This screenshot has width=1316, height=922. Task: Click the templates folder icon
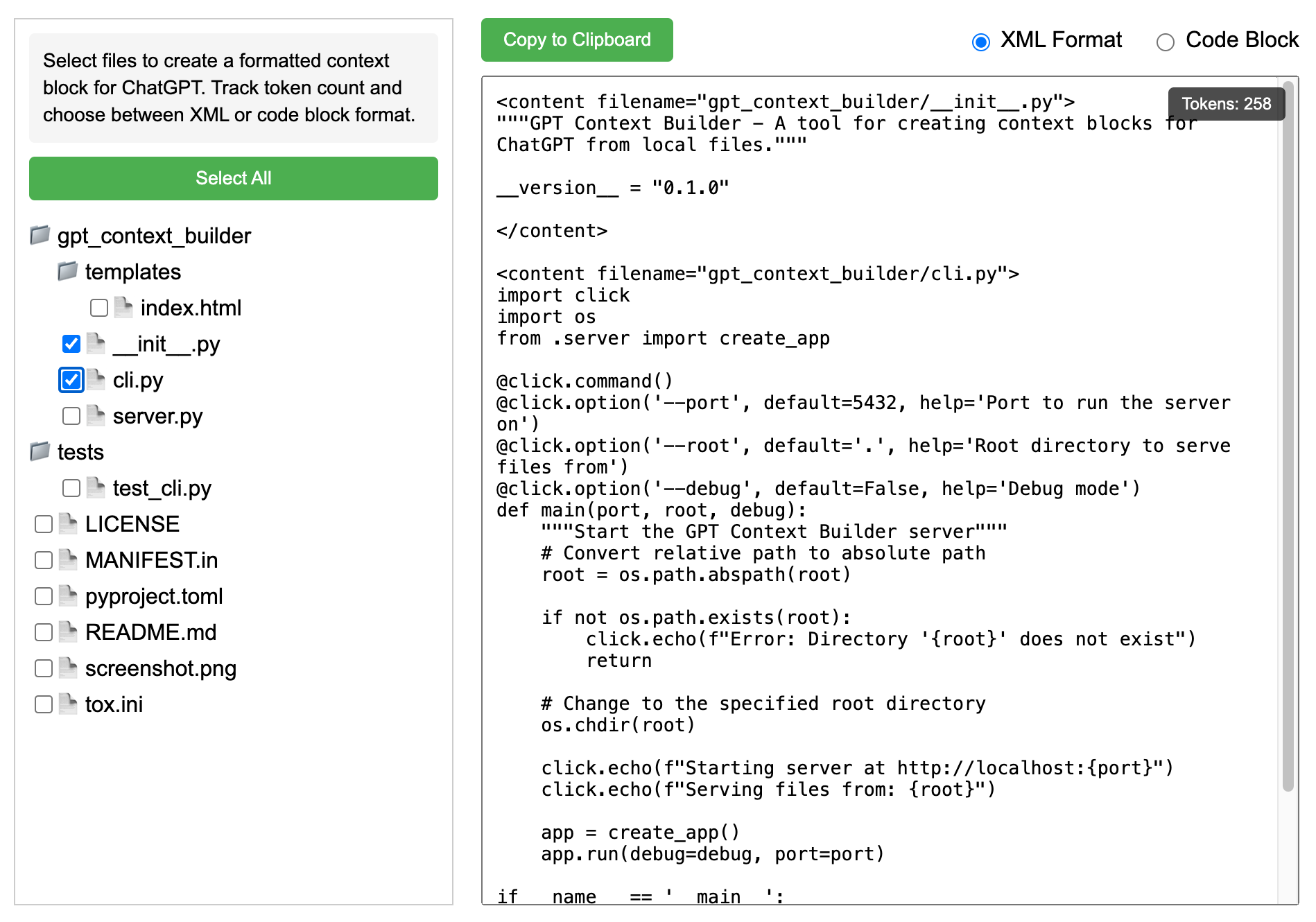pos(68,272)
